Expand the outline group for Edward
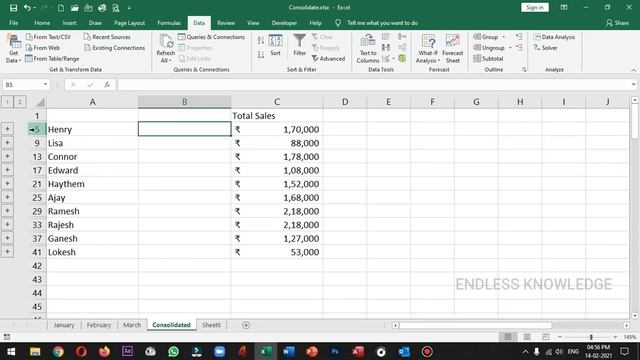The width and height of the screenshot is (640, 360). point(7,170)
